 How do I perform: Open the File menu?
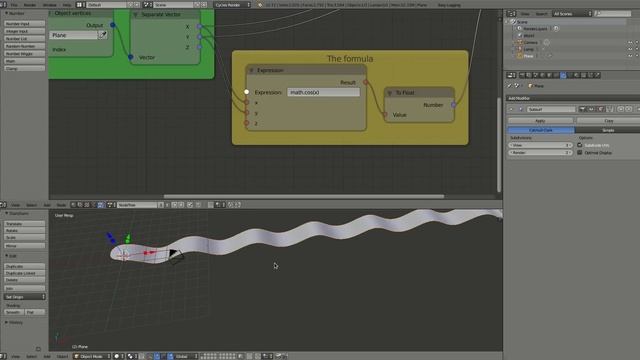[x=14, y=5]
